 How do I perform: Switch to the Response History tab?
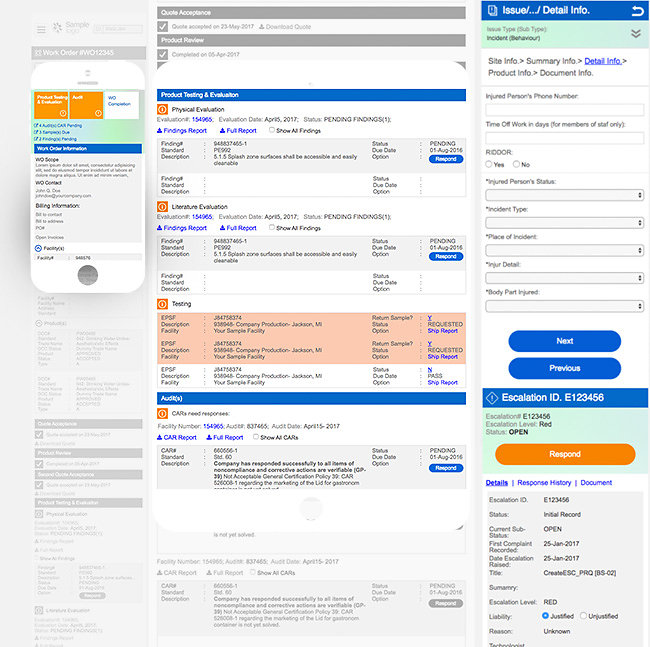tap(544, 482)
